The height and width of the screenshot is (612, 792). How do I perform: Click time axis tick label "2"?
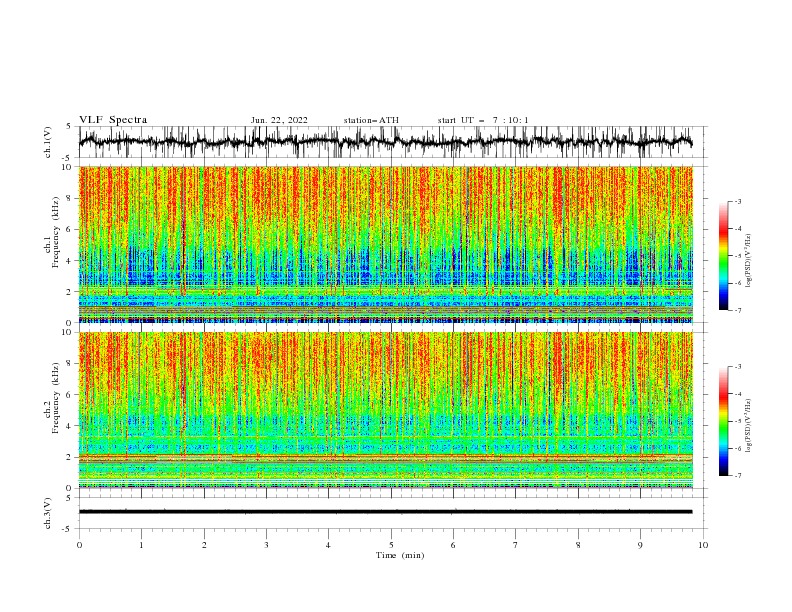[x=204, y=545]
